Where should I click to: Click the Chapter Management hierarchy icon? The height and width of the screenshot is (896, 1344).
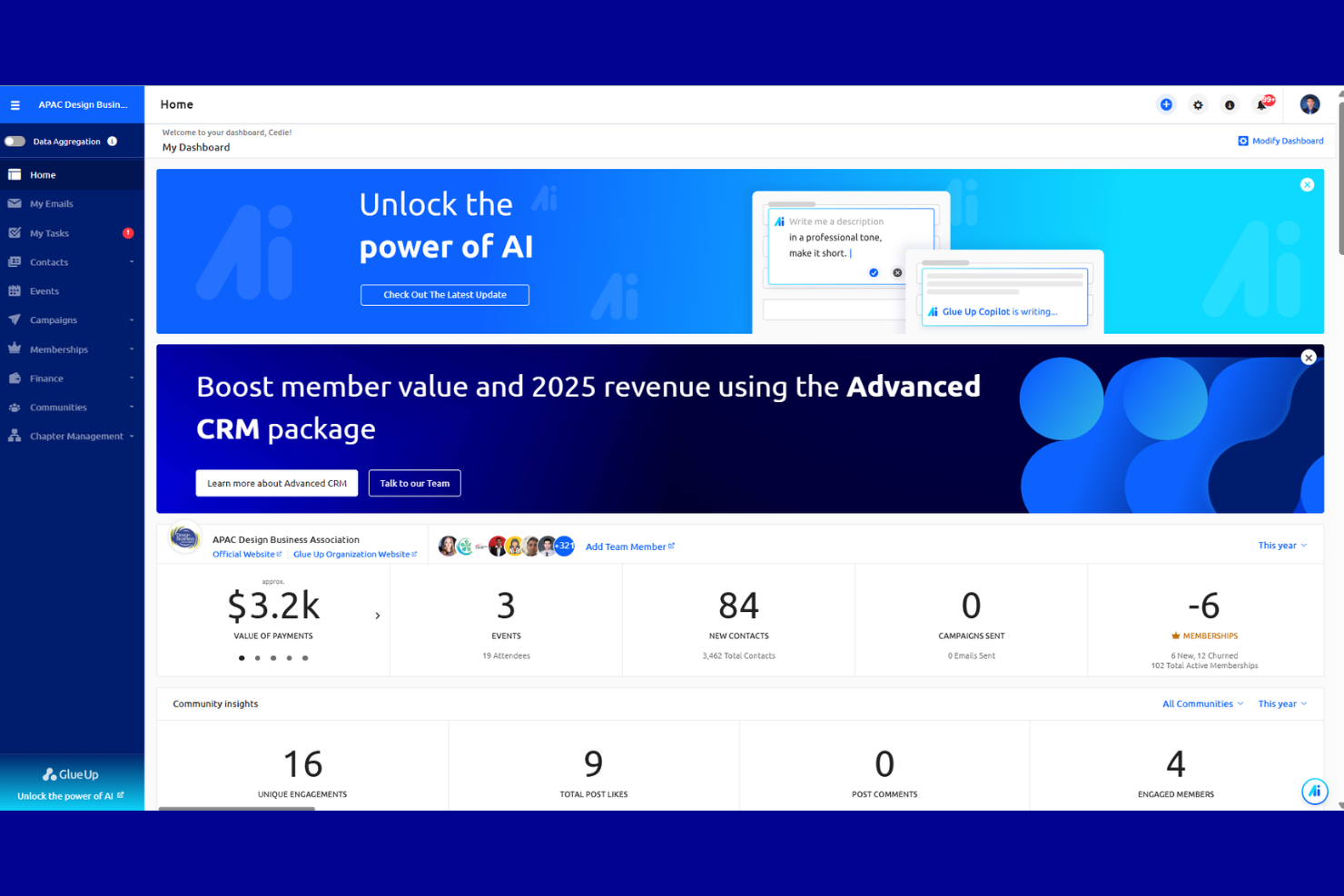[x=15, y=437]
